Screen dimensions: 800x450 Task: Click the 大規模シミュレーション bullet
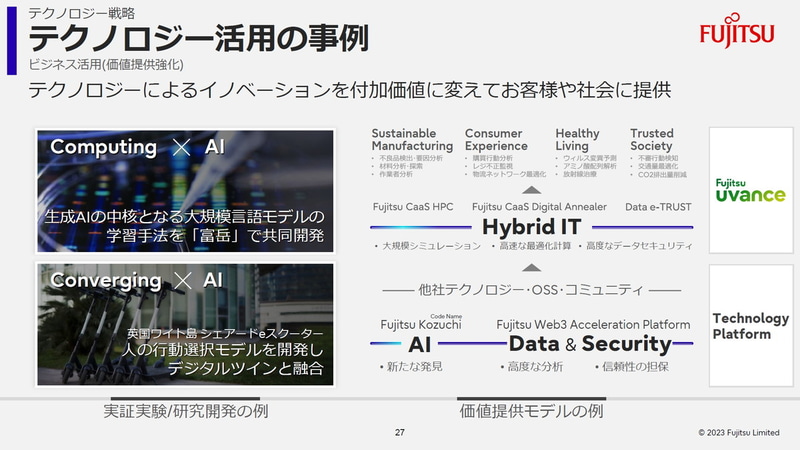point(428,246)
